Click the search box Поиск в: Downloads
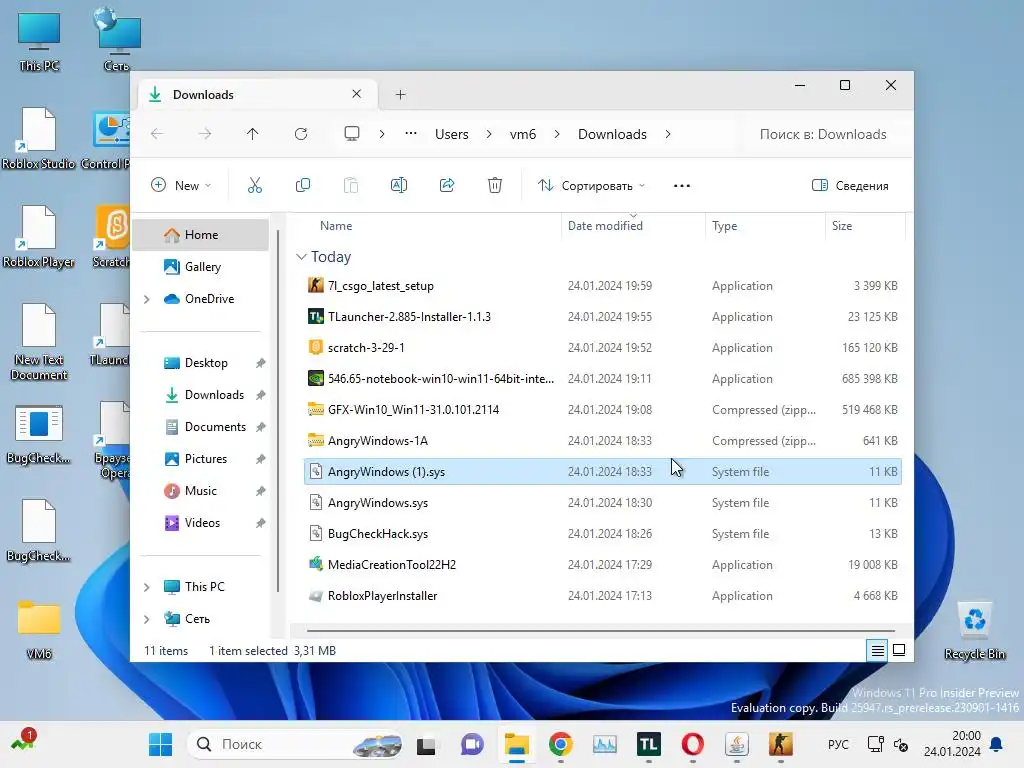 (x=823, y=134)
